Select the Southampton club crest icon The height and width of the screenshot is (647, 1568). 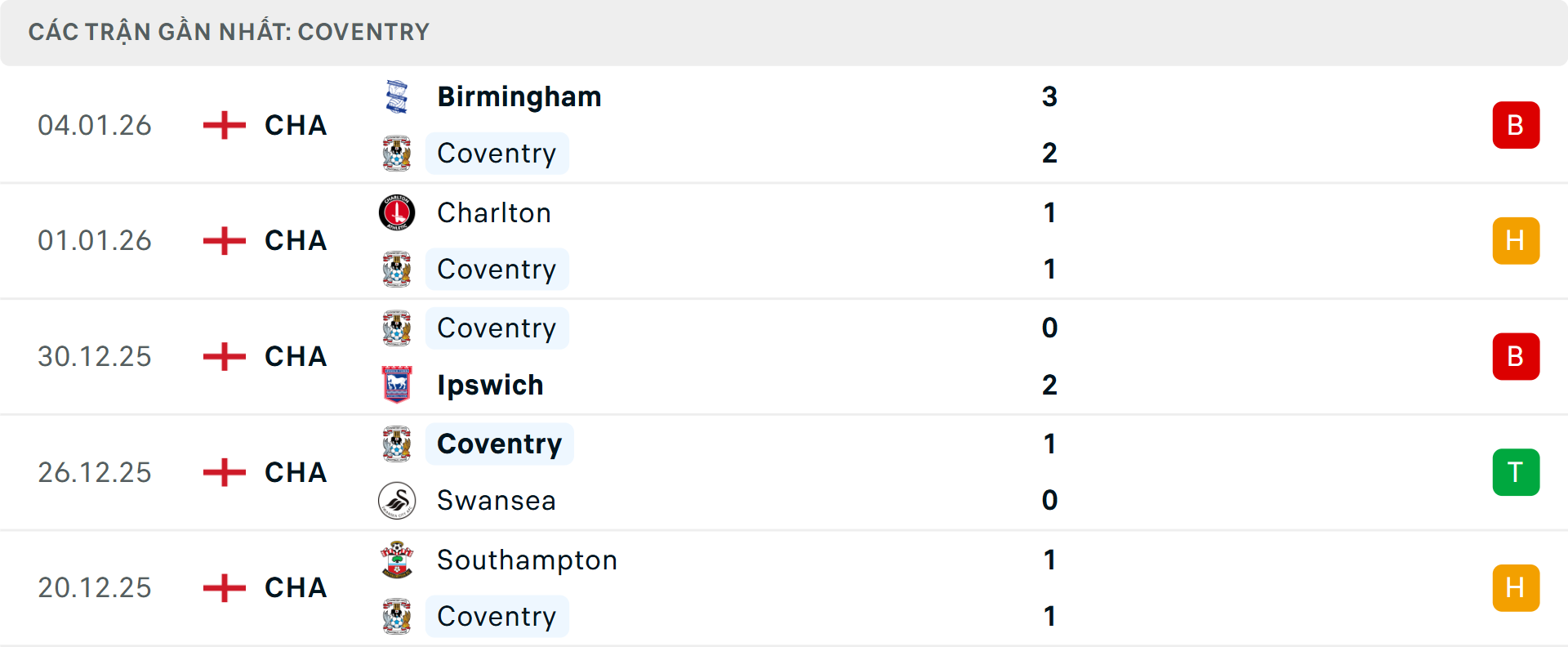(398, 560)
